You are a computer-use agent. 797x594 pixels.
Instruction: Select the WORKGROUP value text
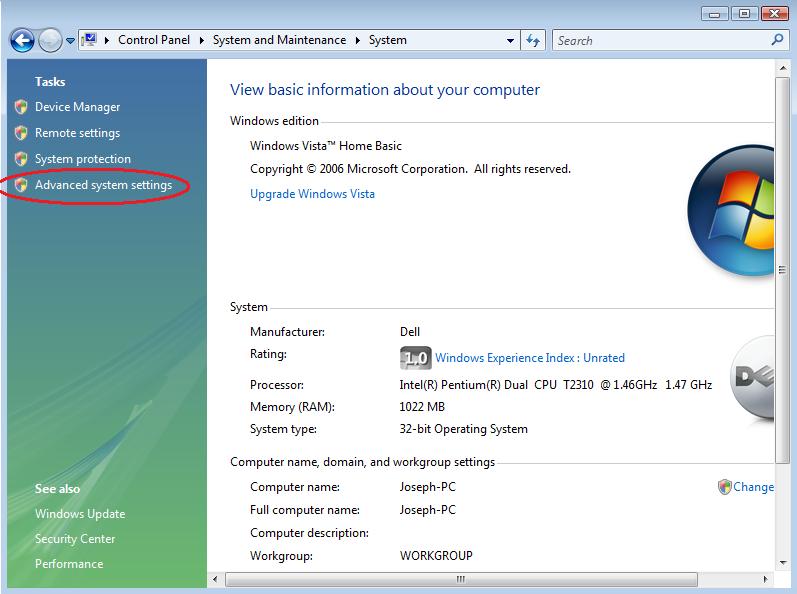coord(436,555)
